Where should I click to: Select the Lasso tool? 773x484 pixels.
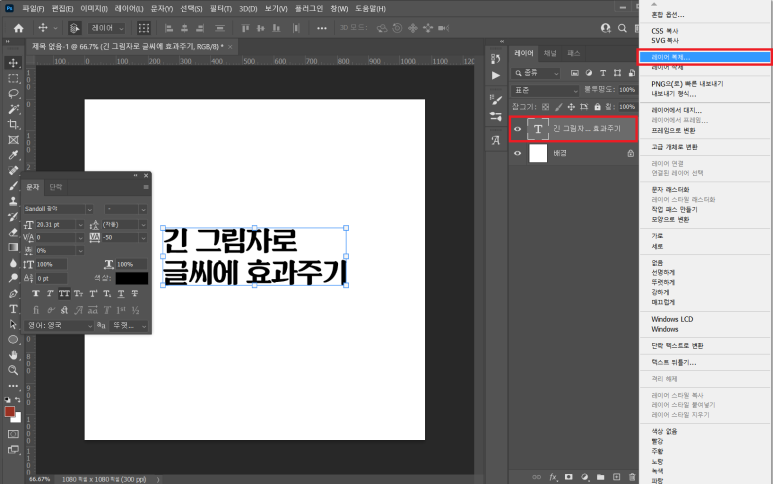pyautogui.click(x=13, y=94)
